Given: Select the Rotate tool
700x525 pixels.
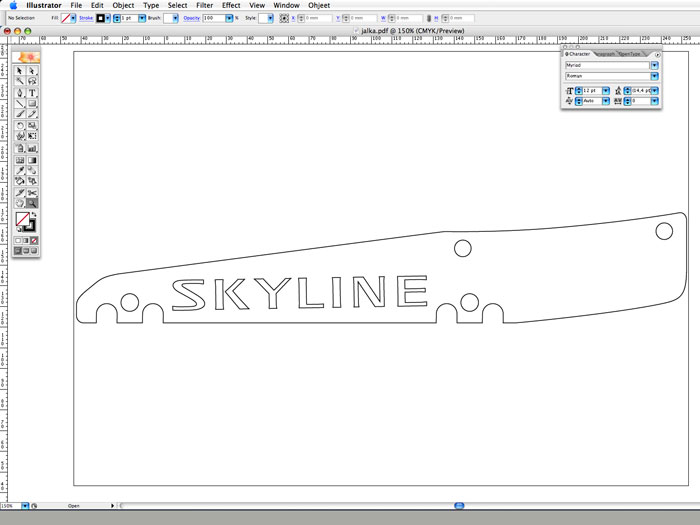Looking at the screenshot, I should coord(20,125).
